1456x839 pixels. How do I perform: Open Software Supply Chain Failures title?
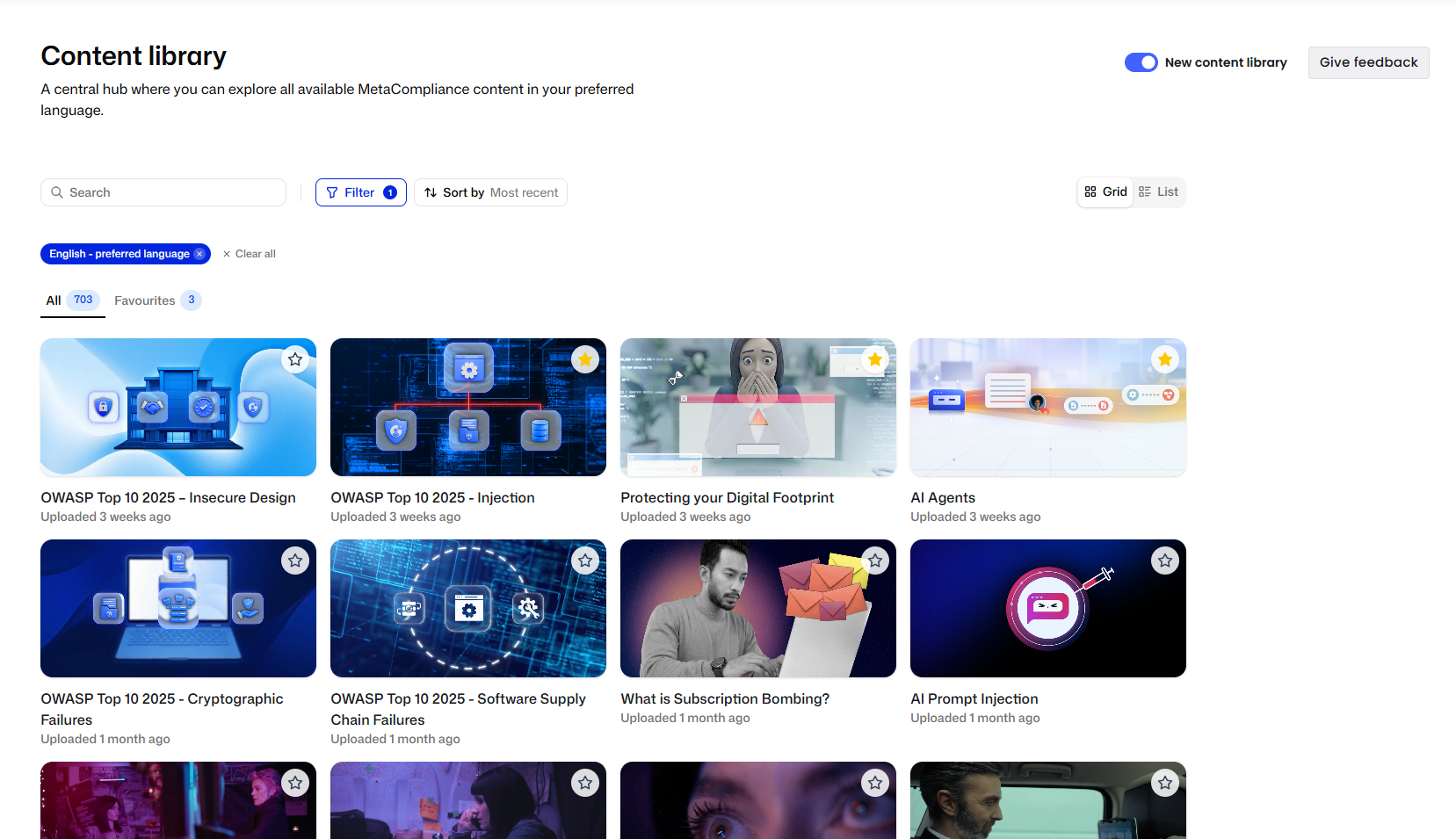coord(459,709)
